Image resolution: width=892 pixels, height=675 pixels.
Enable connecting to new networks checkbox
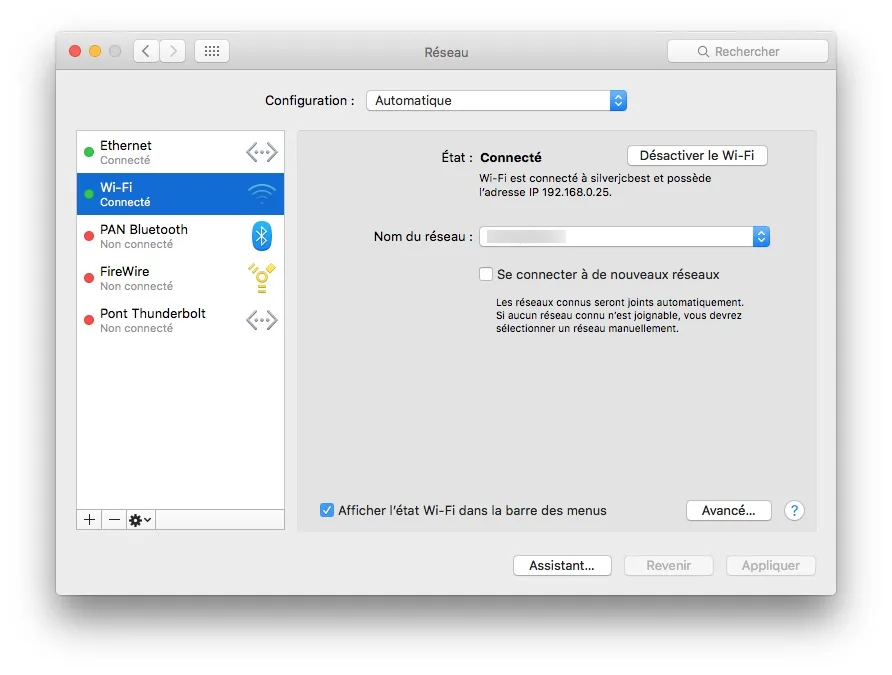coord(486,274)
